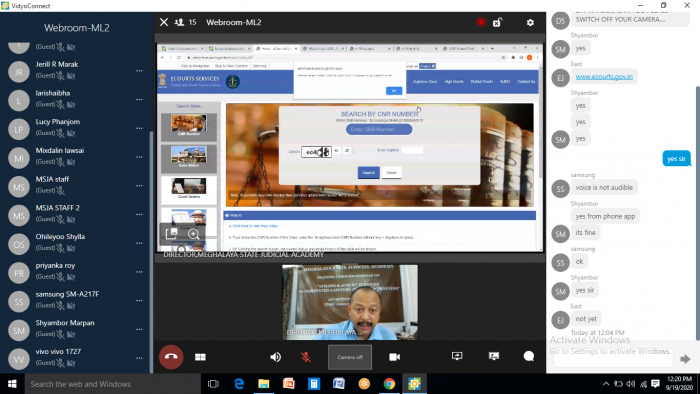Open Task View on the taskbar
The image size is (700, 394).
[213, 384]
